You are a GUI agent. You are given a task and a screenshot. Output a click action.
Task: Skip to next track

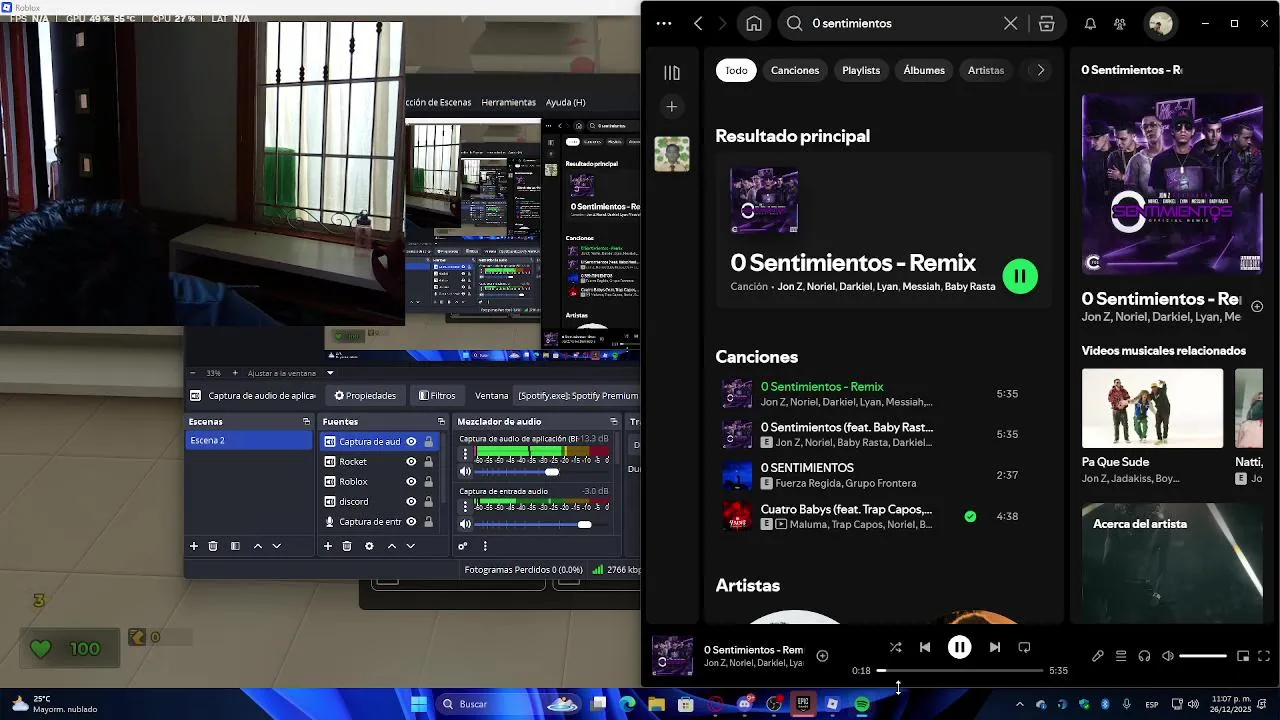994,647
